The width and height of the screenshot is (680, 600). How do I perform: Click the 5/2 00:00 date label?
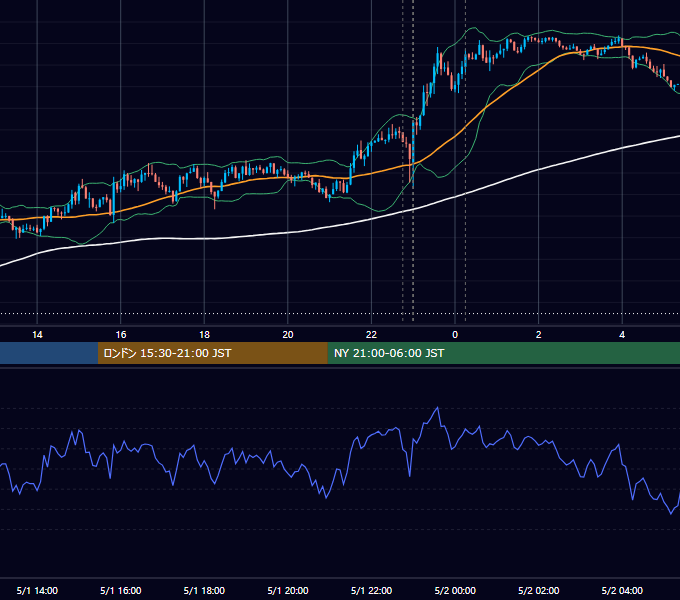(455, 590)
